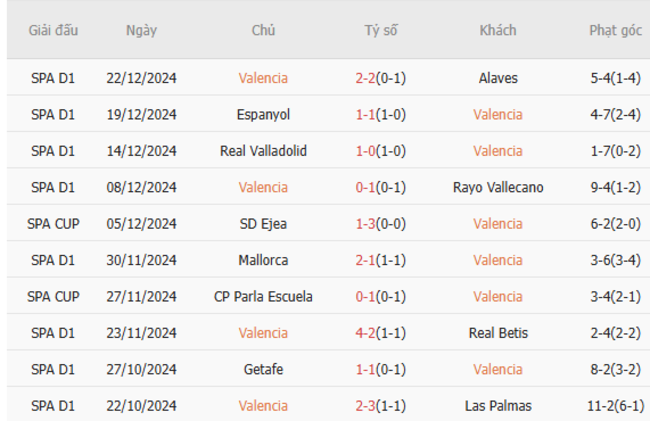The width and height of the screenshot is (650, 421).
Task: Click the Ngày column header
Action: click(141, 30)
